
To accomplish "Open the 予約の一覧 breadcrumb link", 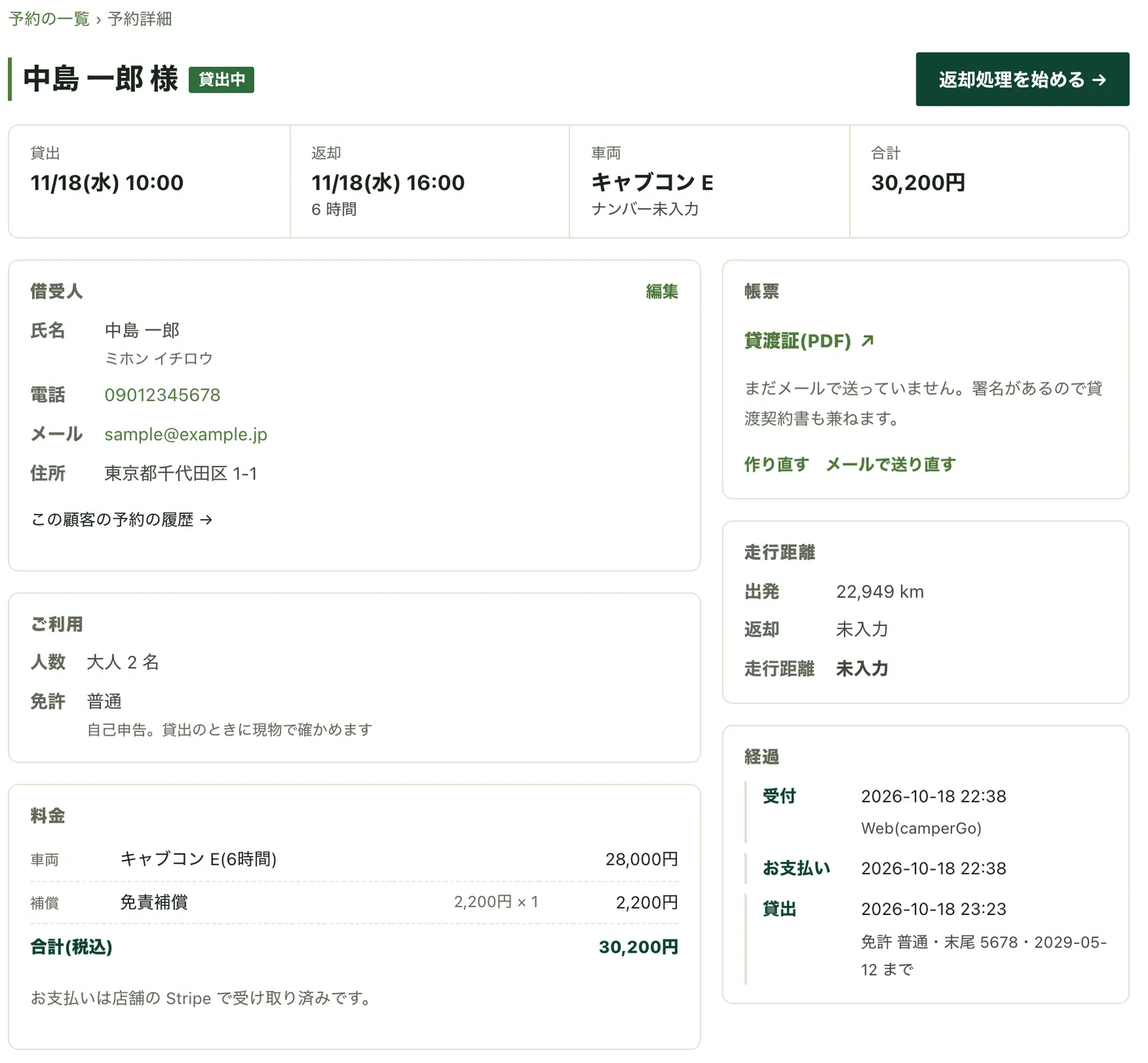I will pyautogui.click(x=49, y=19).
